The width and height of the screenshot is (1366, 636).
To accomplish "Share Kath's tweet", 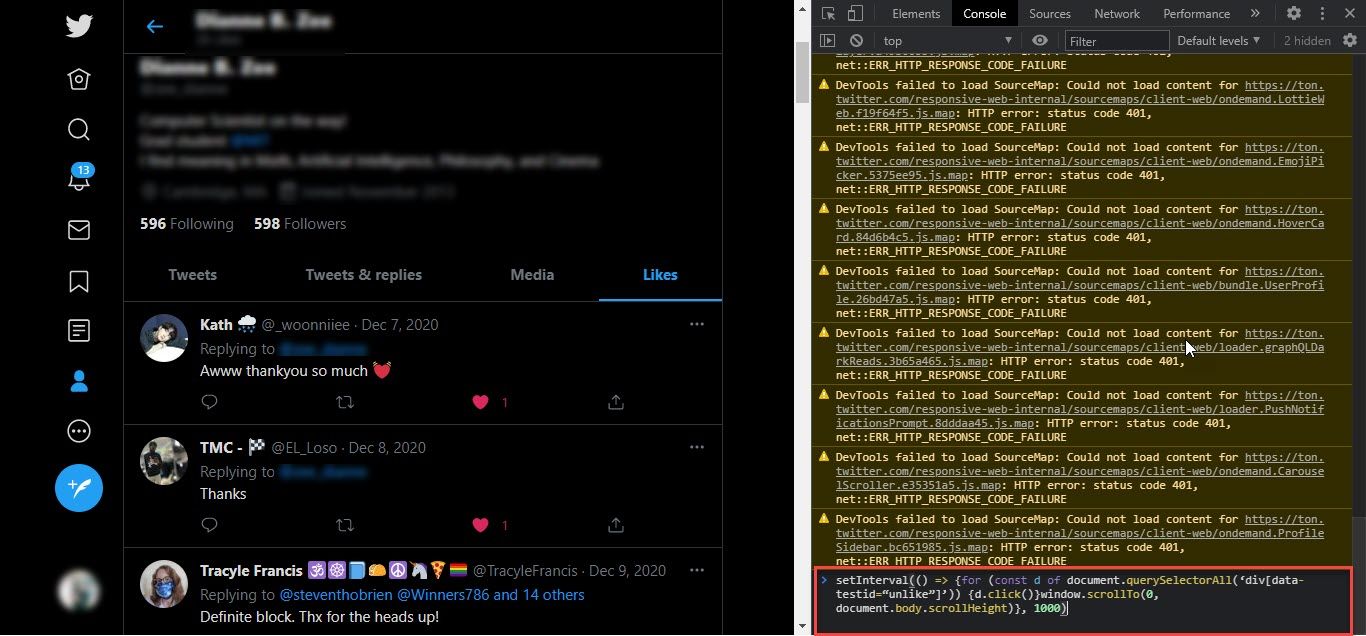I will (x=616, y=402).
